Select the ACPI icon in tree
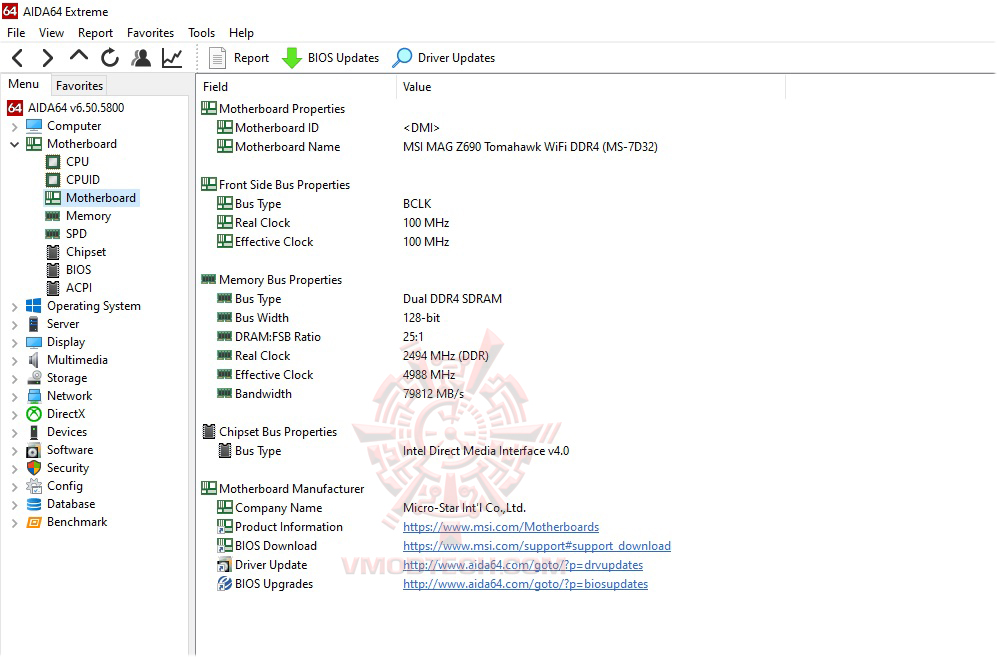998x658 pixels. (53, 288)
